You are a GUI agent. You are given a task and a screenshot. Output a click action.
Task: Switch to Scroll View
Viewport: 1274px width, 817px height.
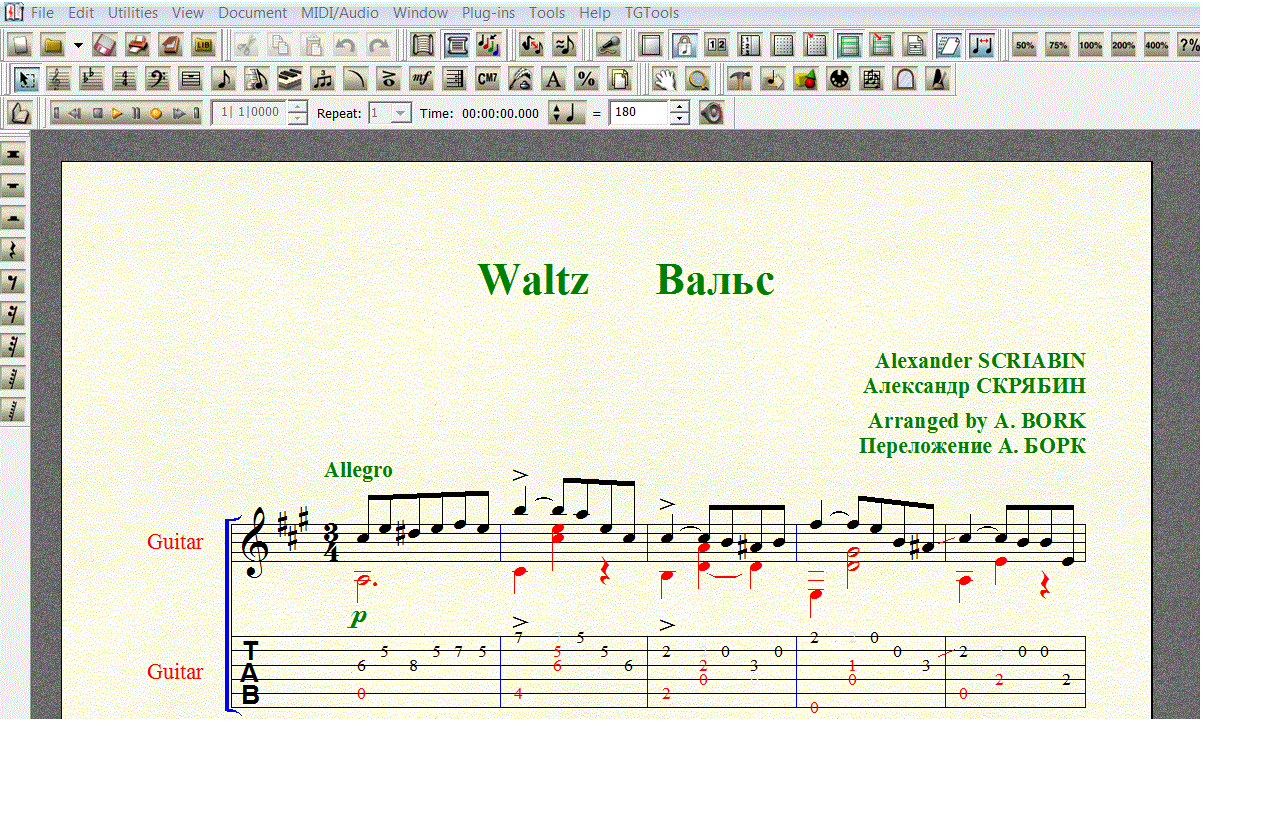pos(423,45)
